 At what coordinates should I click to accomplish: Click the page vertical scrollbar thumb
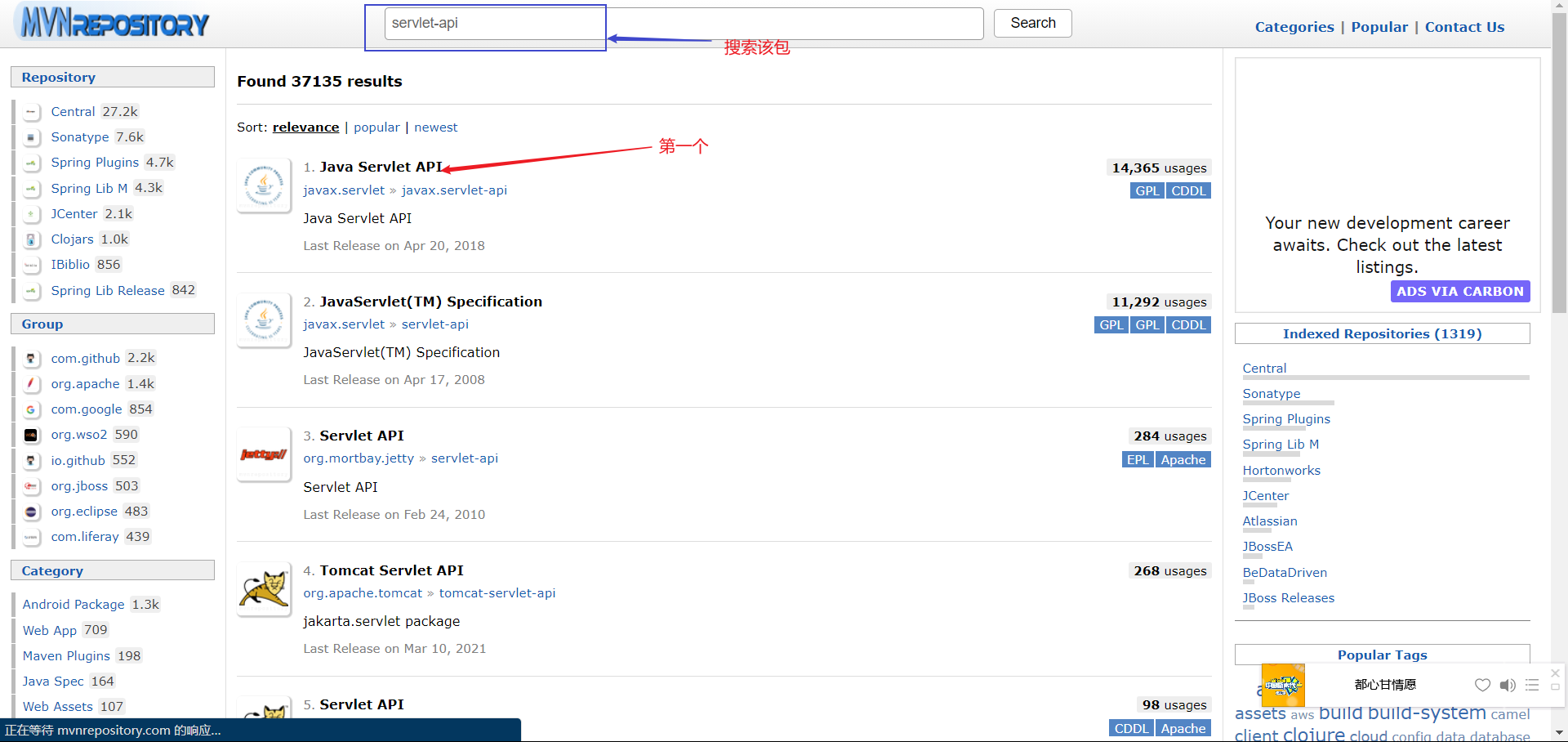[1559, 163]
